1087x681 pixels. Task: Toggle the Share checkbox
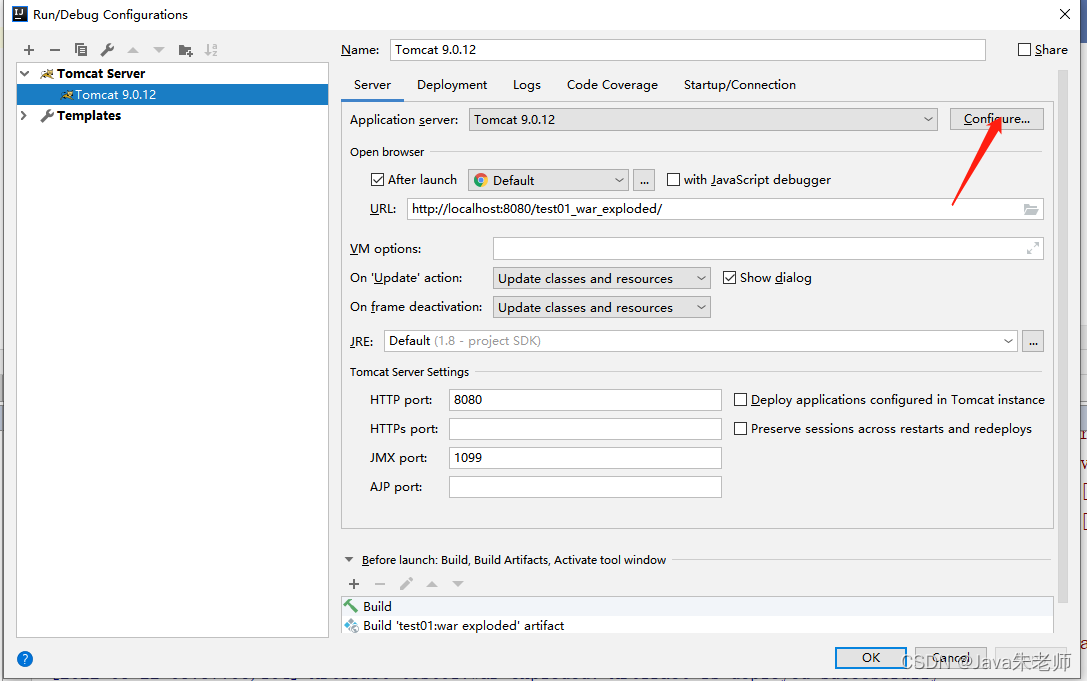coord(1024,50)
